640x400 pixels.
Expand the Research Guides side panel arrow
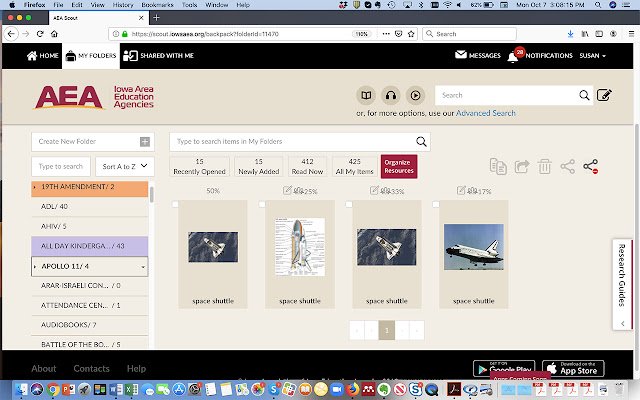click(622, 324)
